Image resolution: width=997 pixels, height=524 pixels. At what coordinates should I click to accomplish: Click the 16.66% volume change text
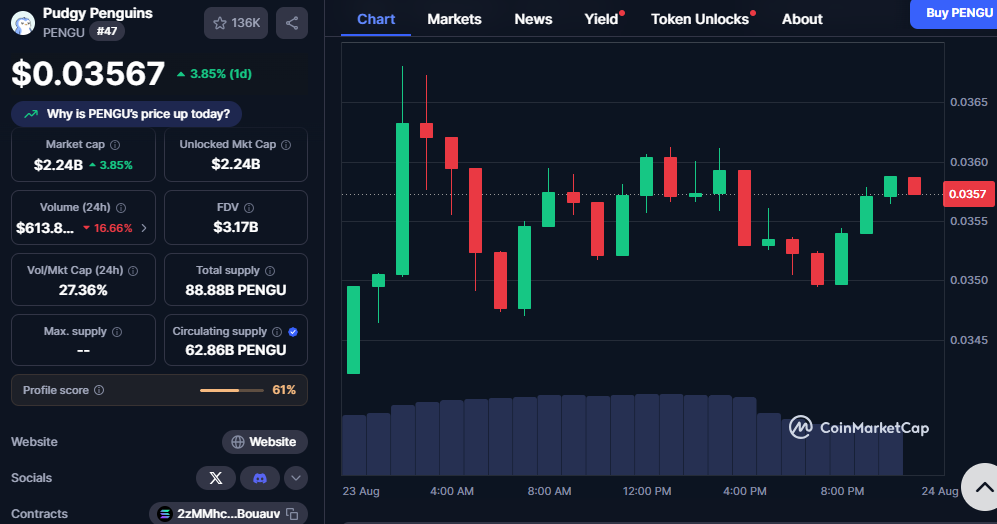pyautogui.click(x=113, y=228)
